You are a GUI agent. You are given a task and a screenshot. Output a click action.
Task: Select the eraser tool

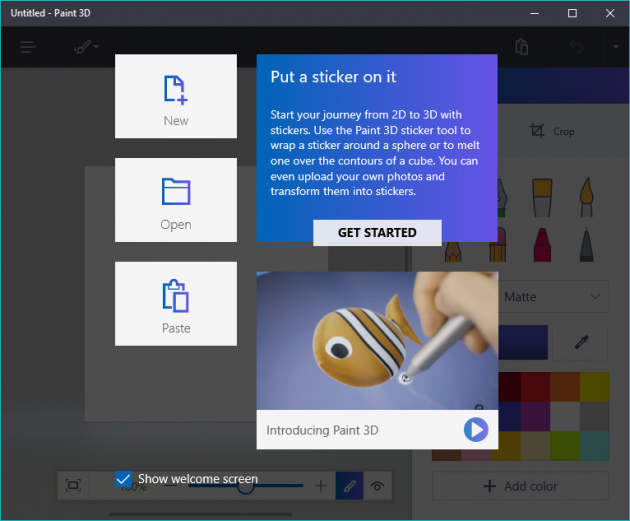point(499,245)
